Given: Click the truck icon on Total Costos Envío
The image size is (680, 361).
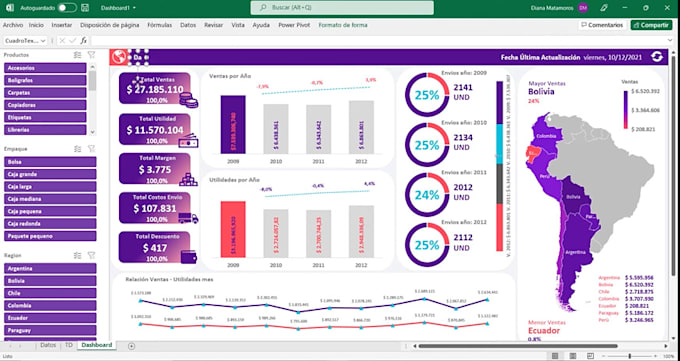Looking at the screenshot, I should click(x=189, y=218).
